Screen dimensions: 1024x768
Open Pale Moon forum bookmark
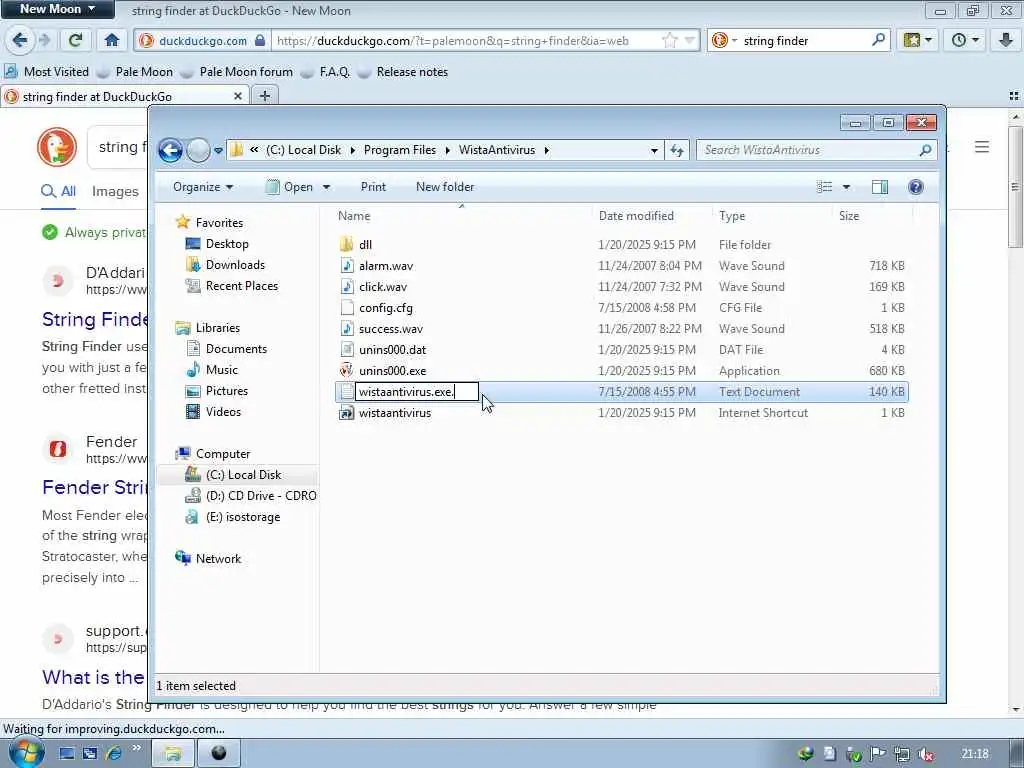[236, 72]
